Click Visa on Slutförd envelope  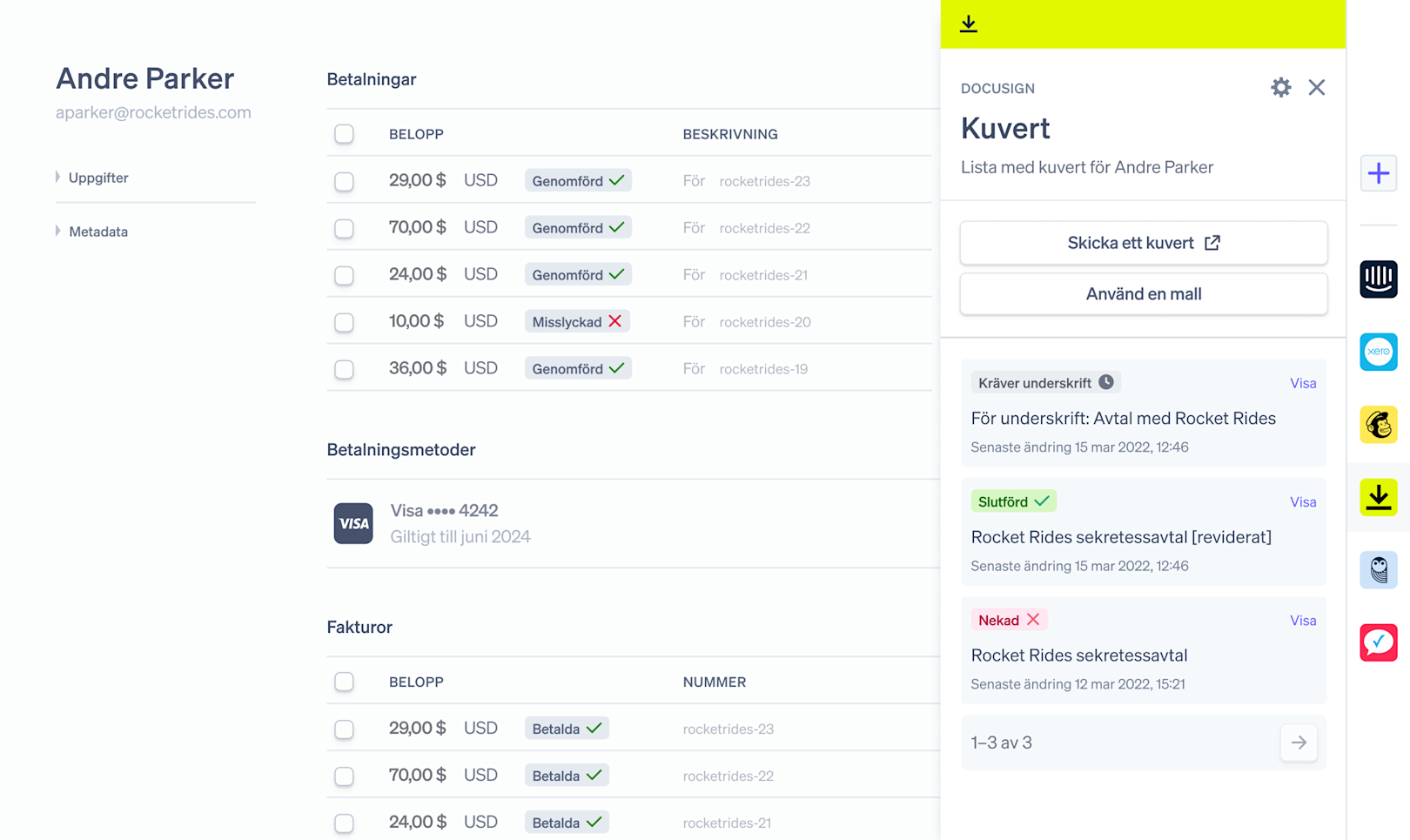(1302, 501)
